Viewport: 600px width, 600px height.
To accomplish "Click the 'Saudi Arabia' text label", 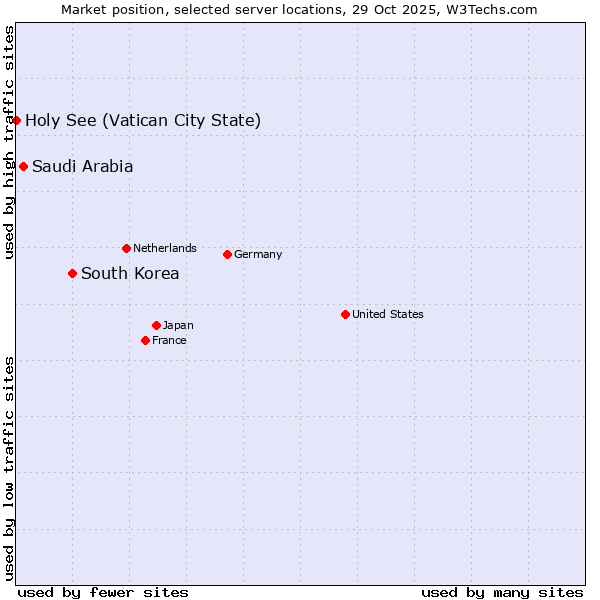I will 82,167.
